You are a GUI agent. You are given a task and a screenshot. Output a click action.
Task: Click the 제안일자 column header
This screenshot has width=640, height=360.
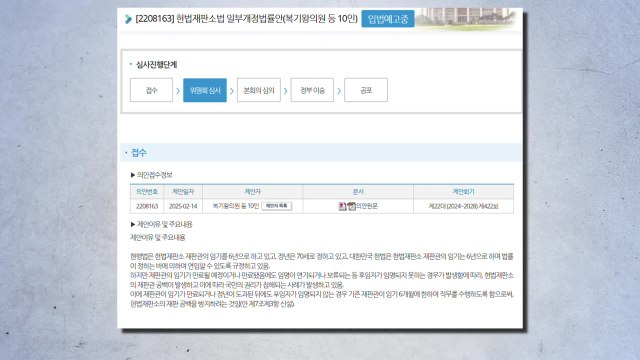click(x=183, y=191)
